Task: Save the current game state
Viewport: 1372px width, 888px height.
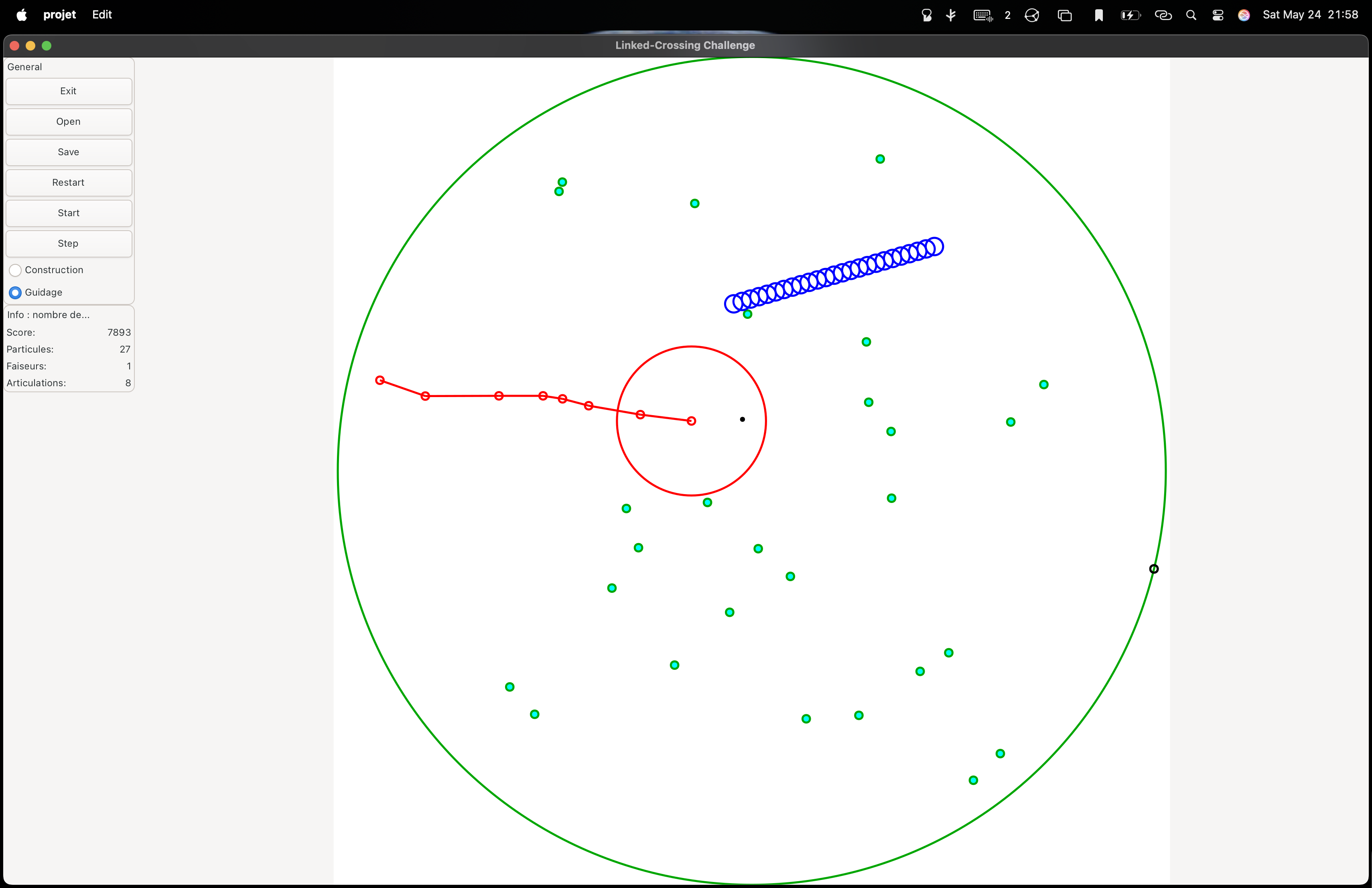Action: coord(69,152)
